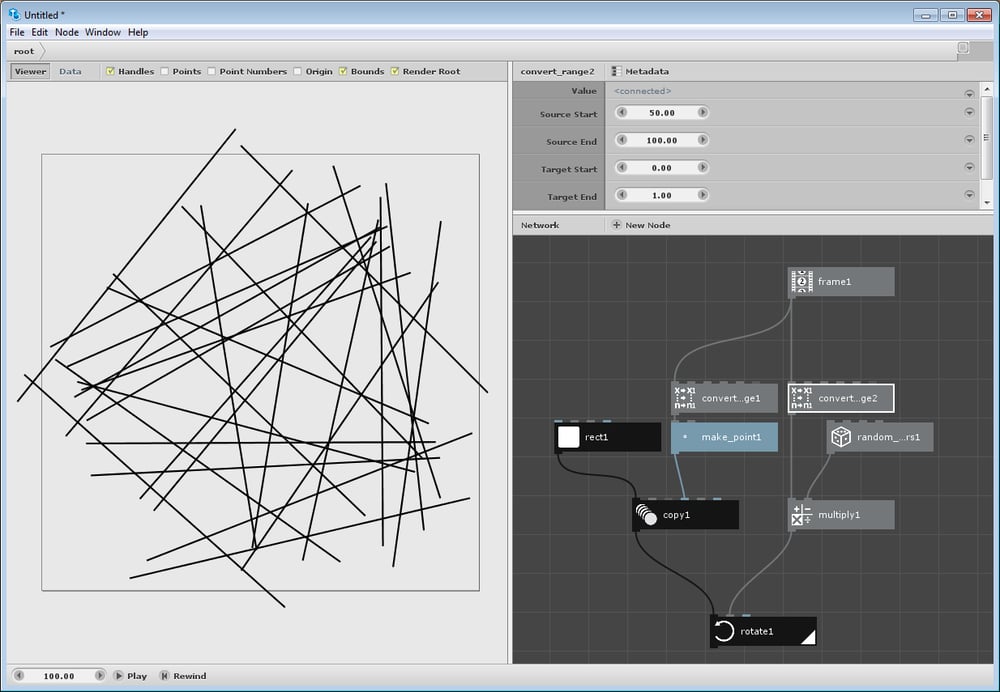Click the rotate1 node rotate icon
Screen dimensions: 1000x692
pos(724,631)
